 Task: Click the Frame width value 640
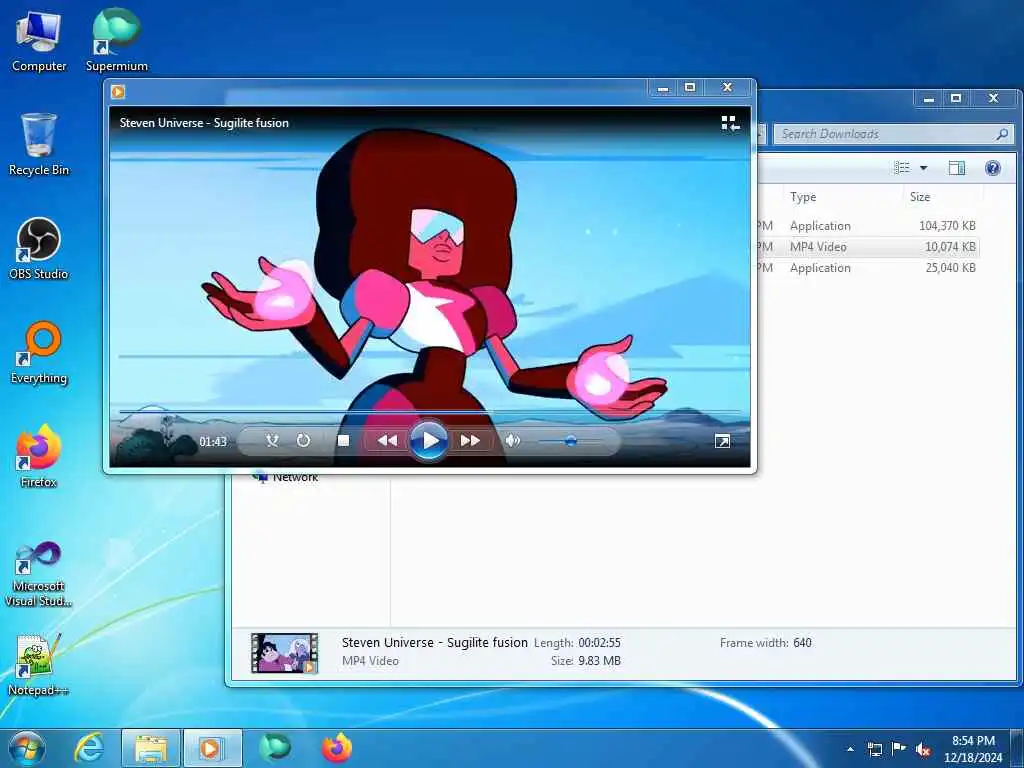pyautogui.click(x=803, y=643)
